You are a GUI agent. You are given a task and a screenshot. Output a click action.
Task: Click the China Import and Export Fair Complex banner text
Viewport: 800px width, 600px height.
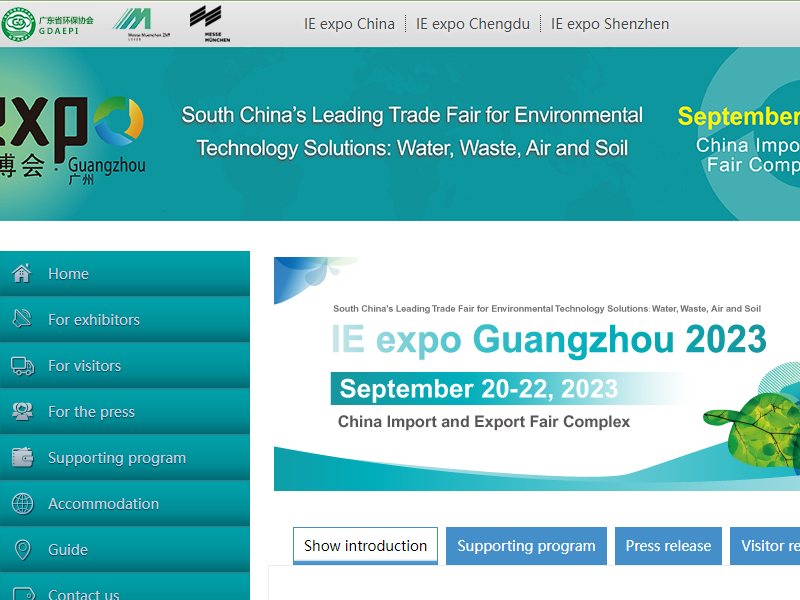484,422
